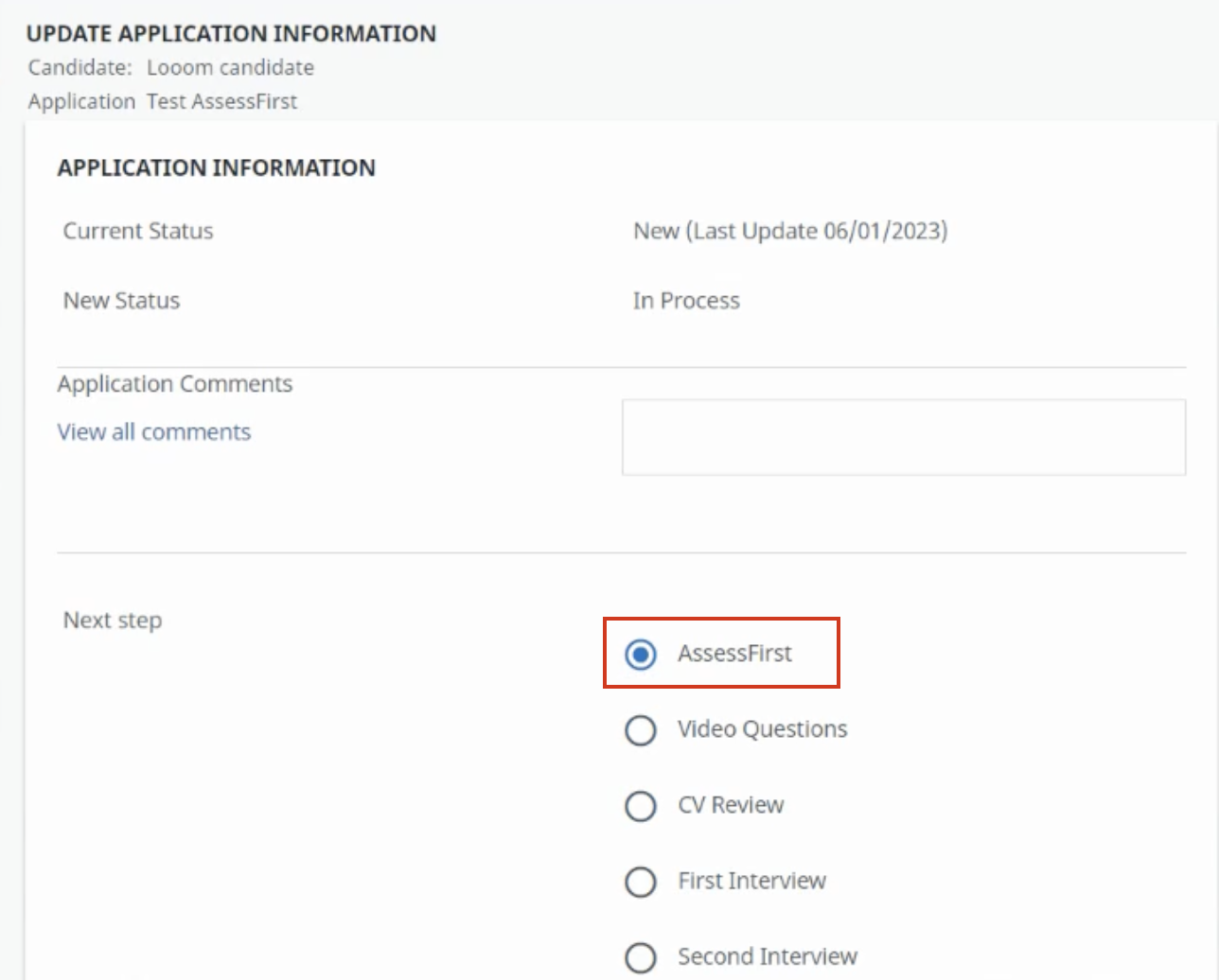Click the AssessFirst option label text
Image resolution: width=1219 pixels, height=980 pixels.
(734, 654)
